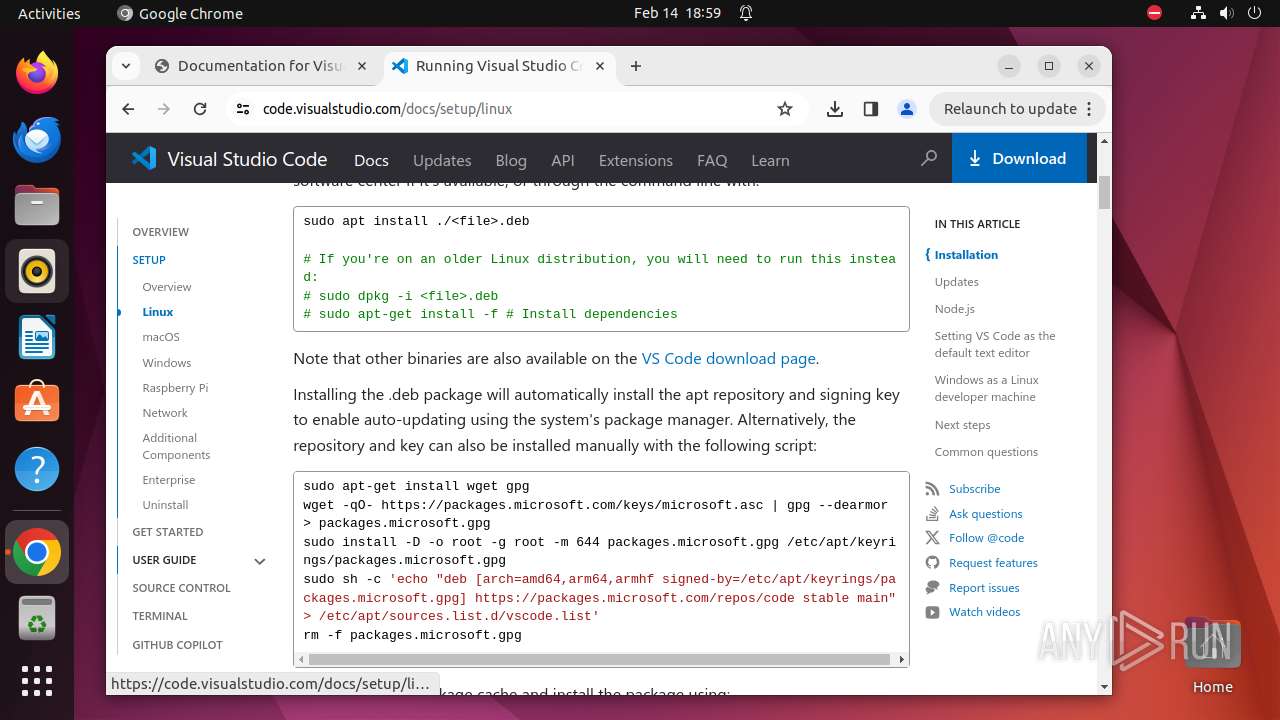Go back to previous page
This screenshot has width=1280, height=720.
[x=128, y=109]
